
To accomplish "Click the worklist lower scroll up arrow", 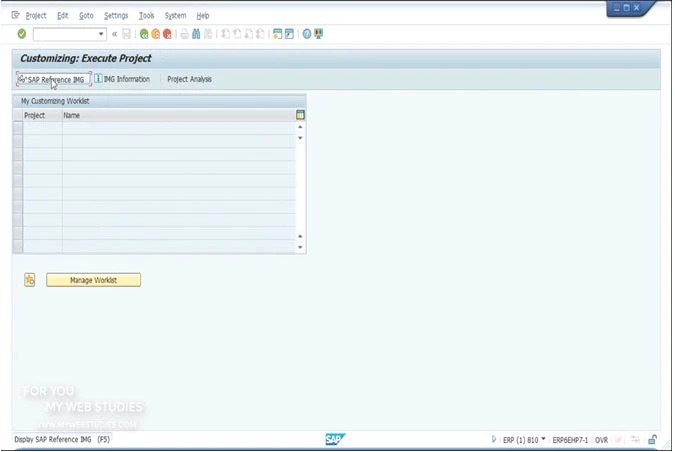I will click(x=300, y=236).
